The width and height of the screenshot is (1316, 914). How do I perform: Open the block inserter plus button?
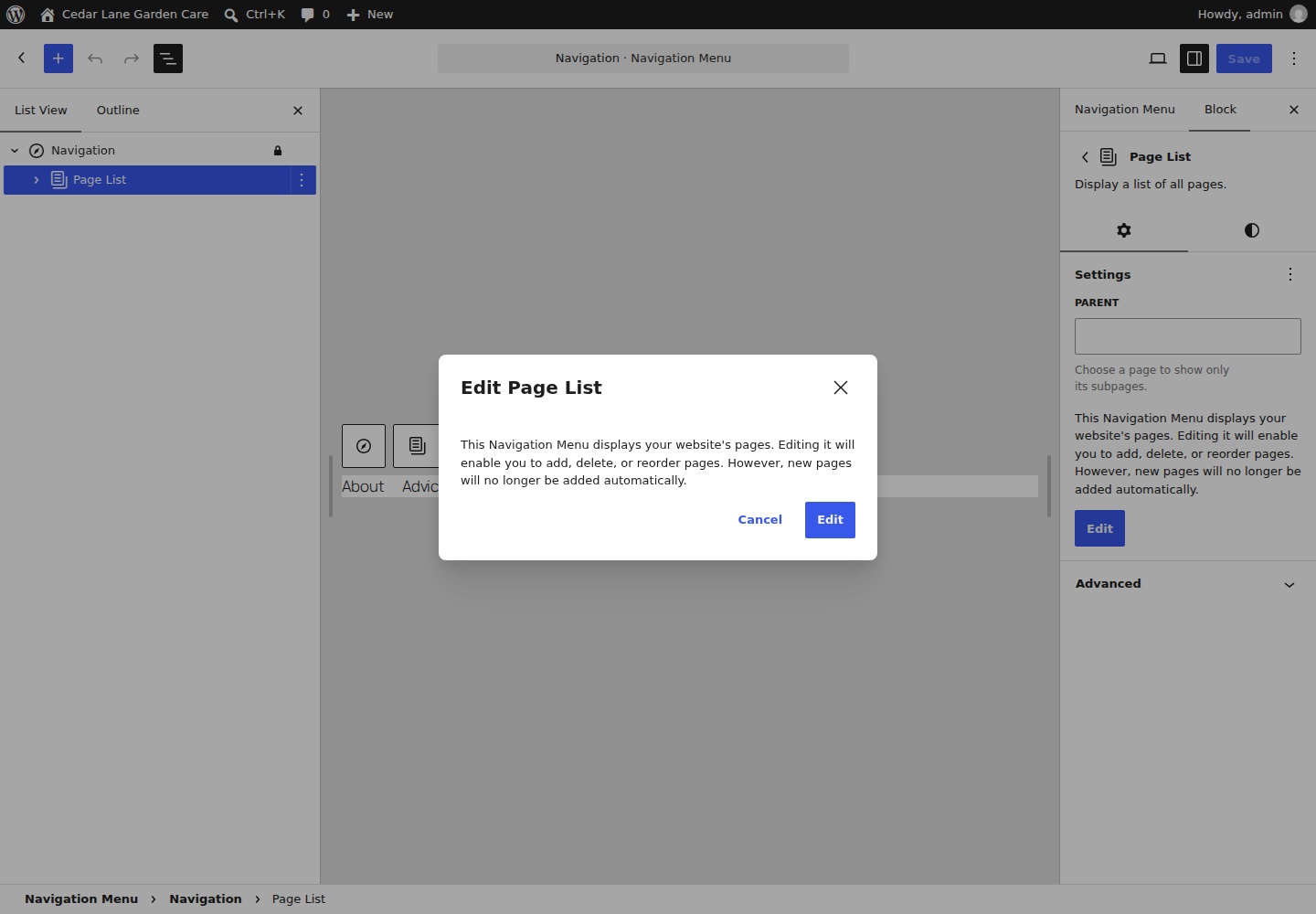(x=58, y=58)
